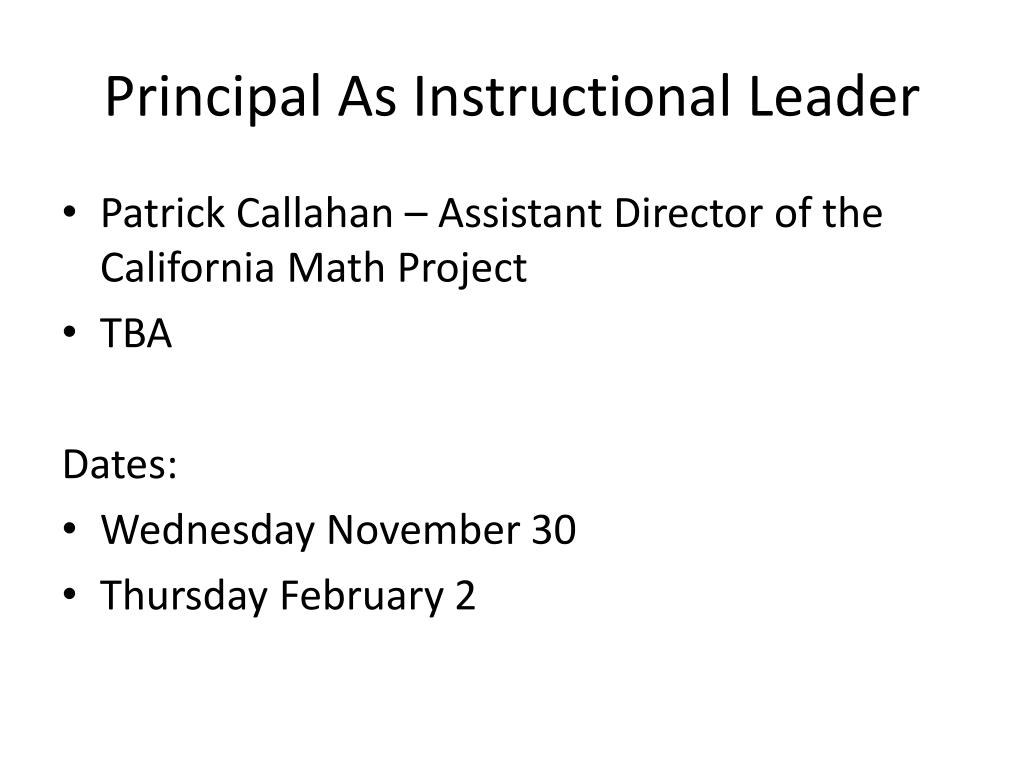The height and width of the screenshot is (768, 1024).
Task: Click the bullet before Patrick Callahan
Action: click(x=70, y=213)
